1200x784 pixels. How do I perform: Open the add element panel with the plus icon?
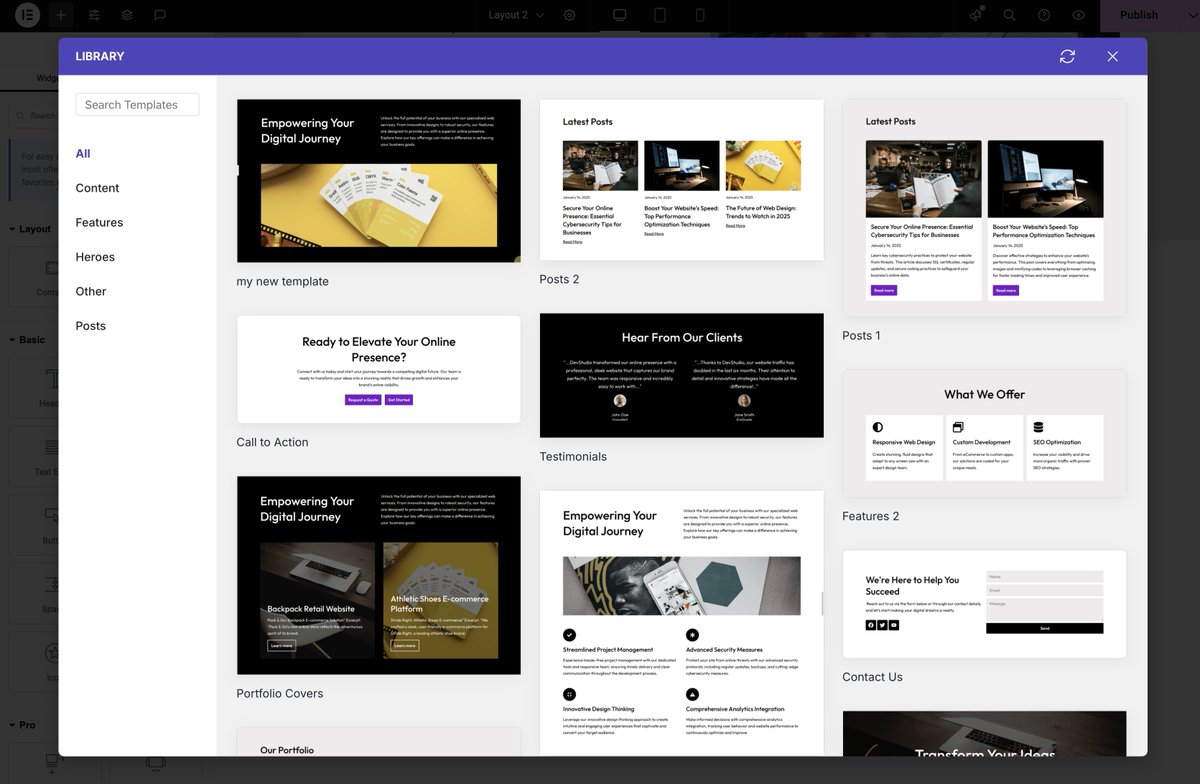point(60,15)
